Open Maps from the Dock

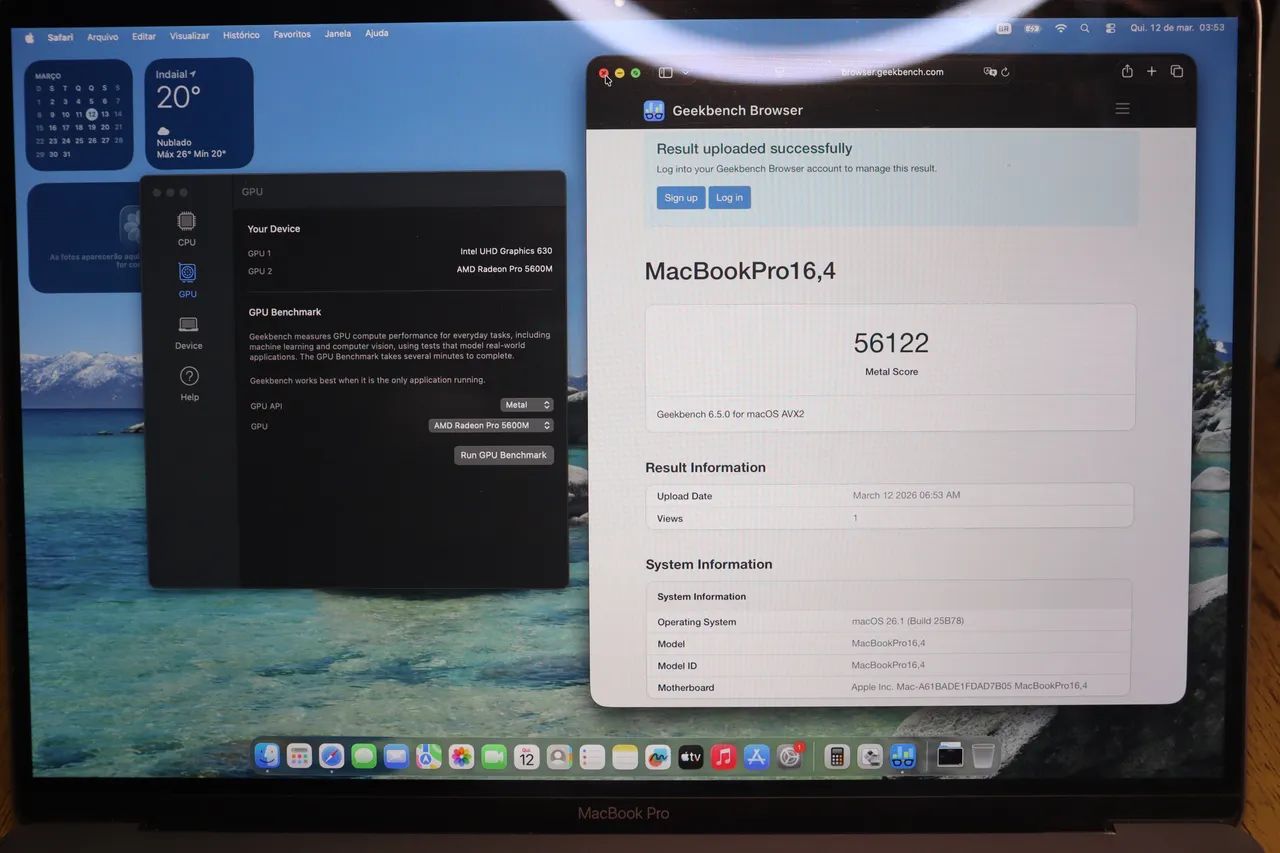(x=429, y=757)
